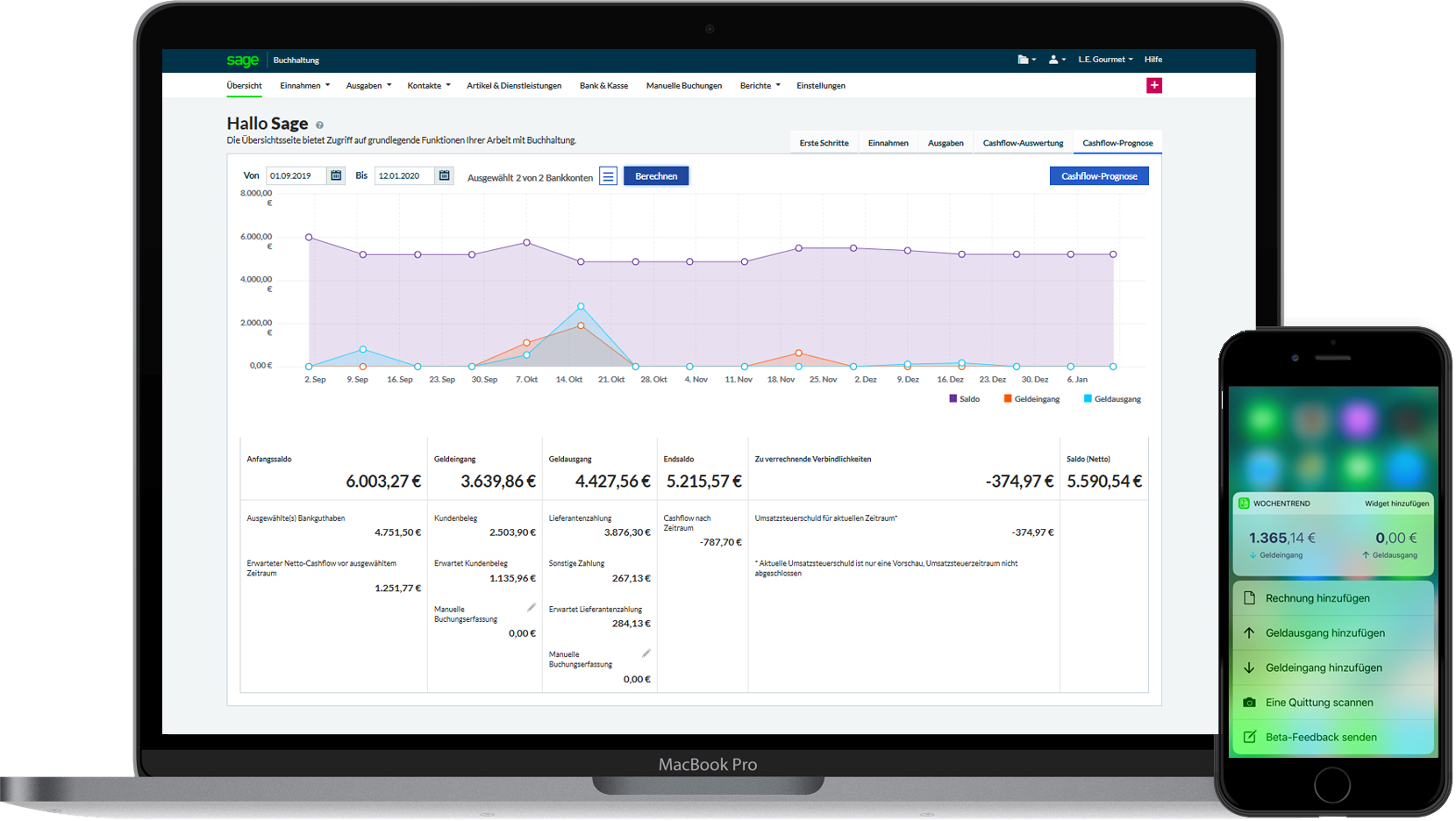Go to the Übersicht menu item

point(244,86)
